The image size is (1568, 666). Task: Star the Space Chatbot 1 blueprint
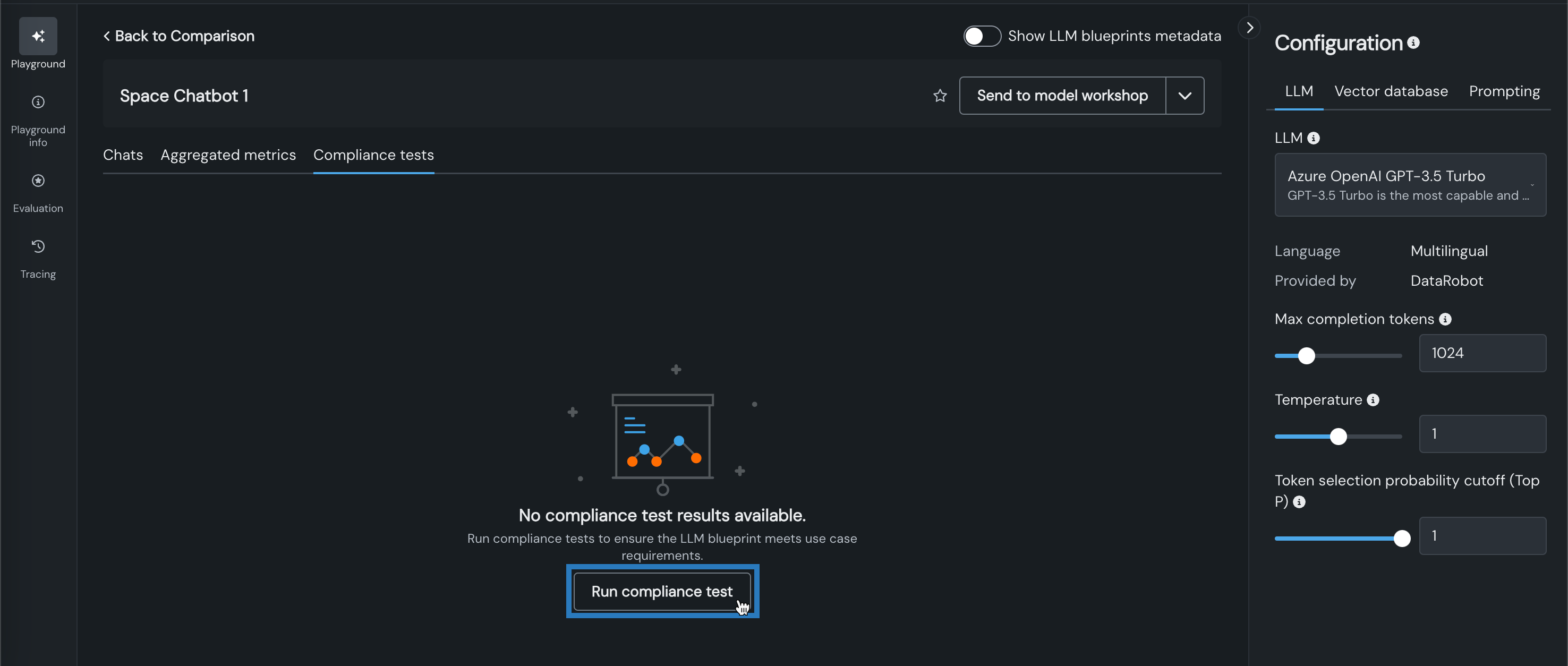point(940,96)
